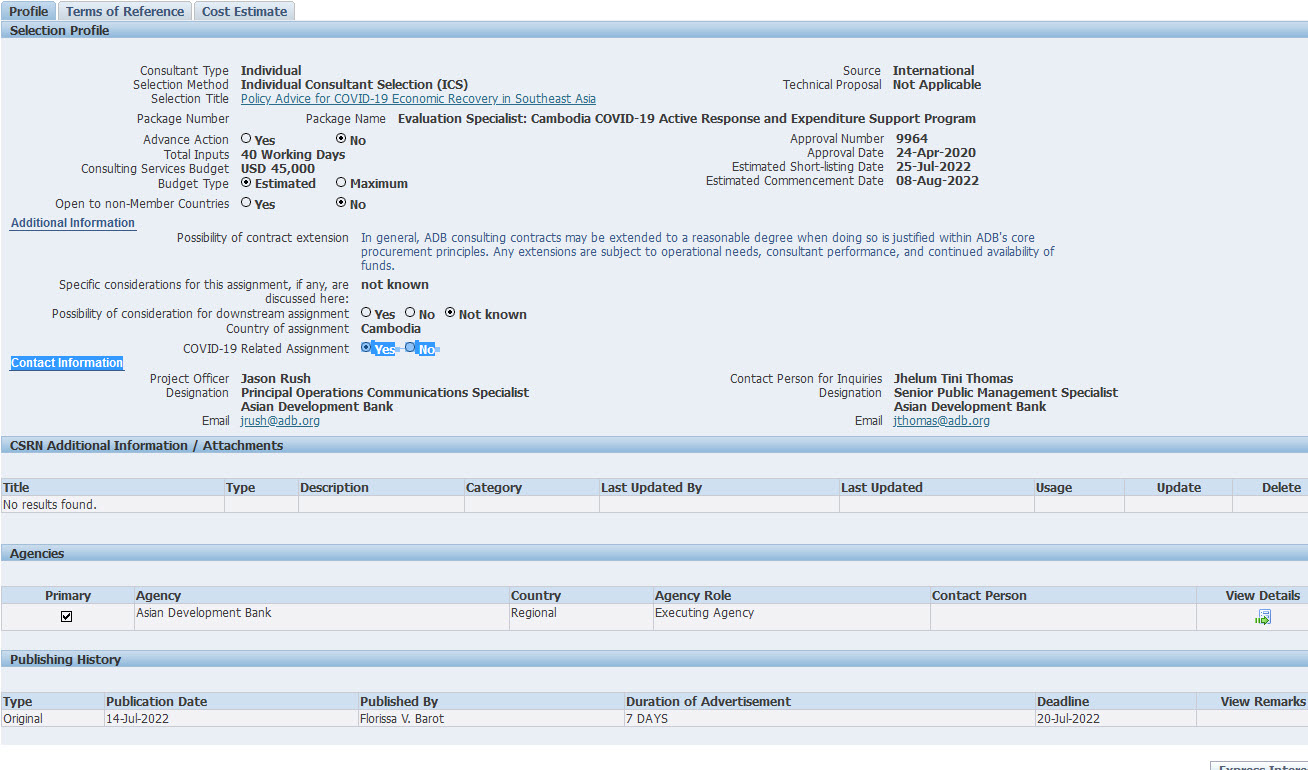Click the approval number 9964
The image size is (1308, 770).
[912, 139]
